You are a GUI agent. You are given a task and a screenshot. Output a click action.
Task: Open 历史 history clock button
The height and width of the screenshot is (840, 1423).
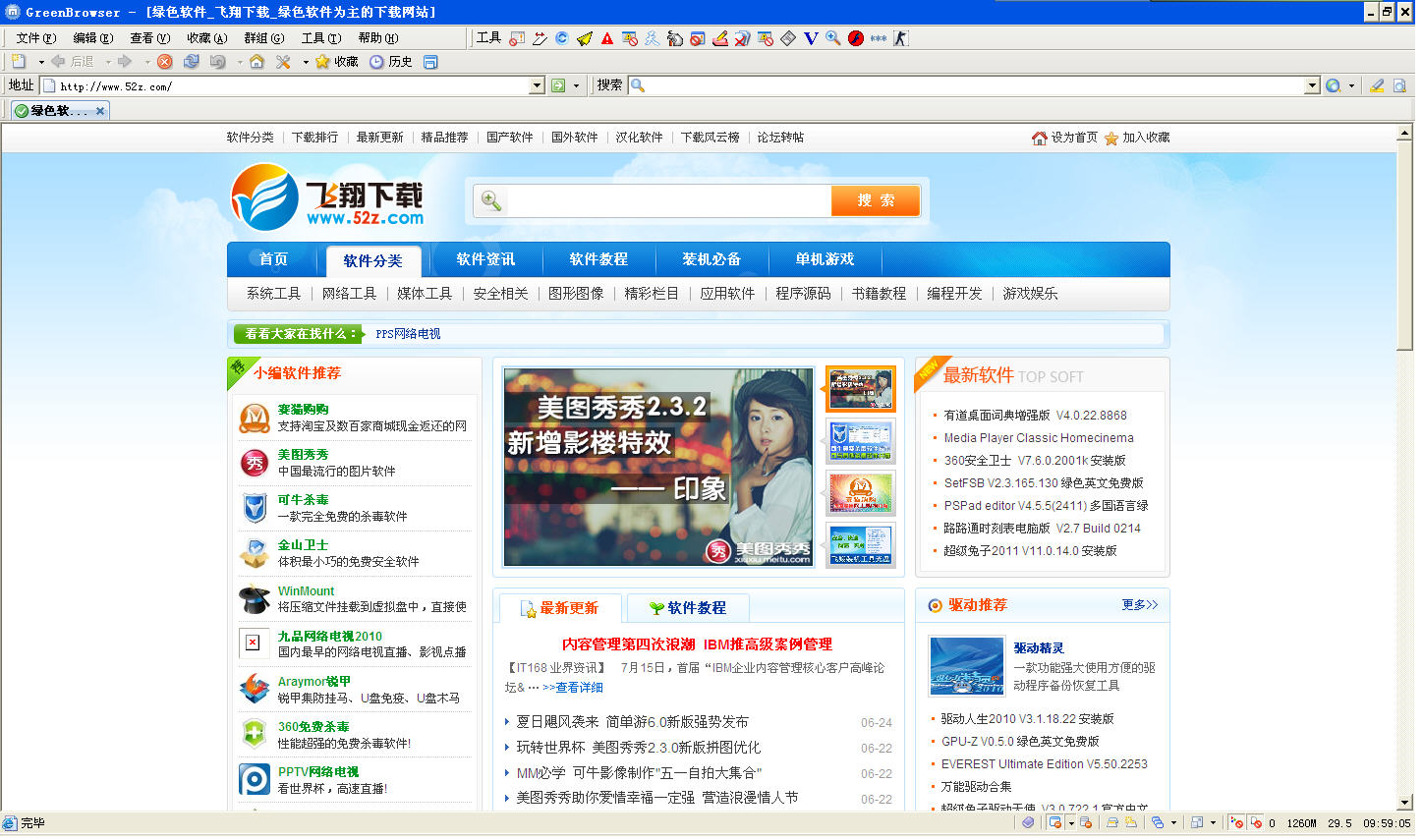click(391, 61)
